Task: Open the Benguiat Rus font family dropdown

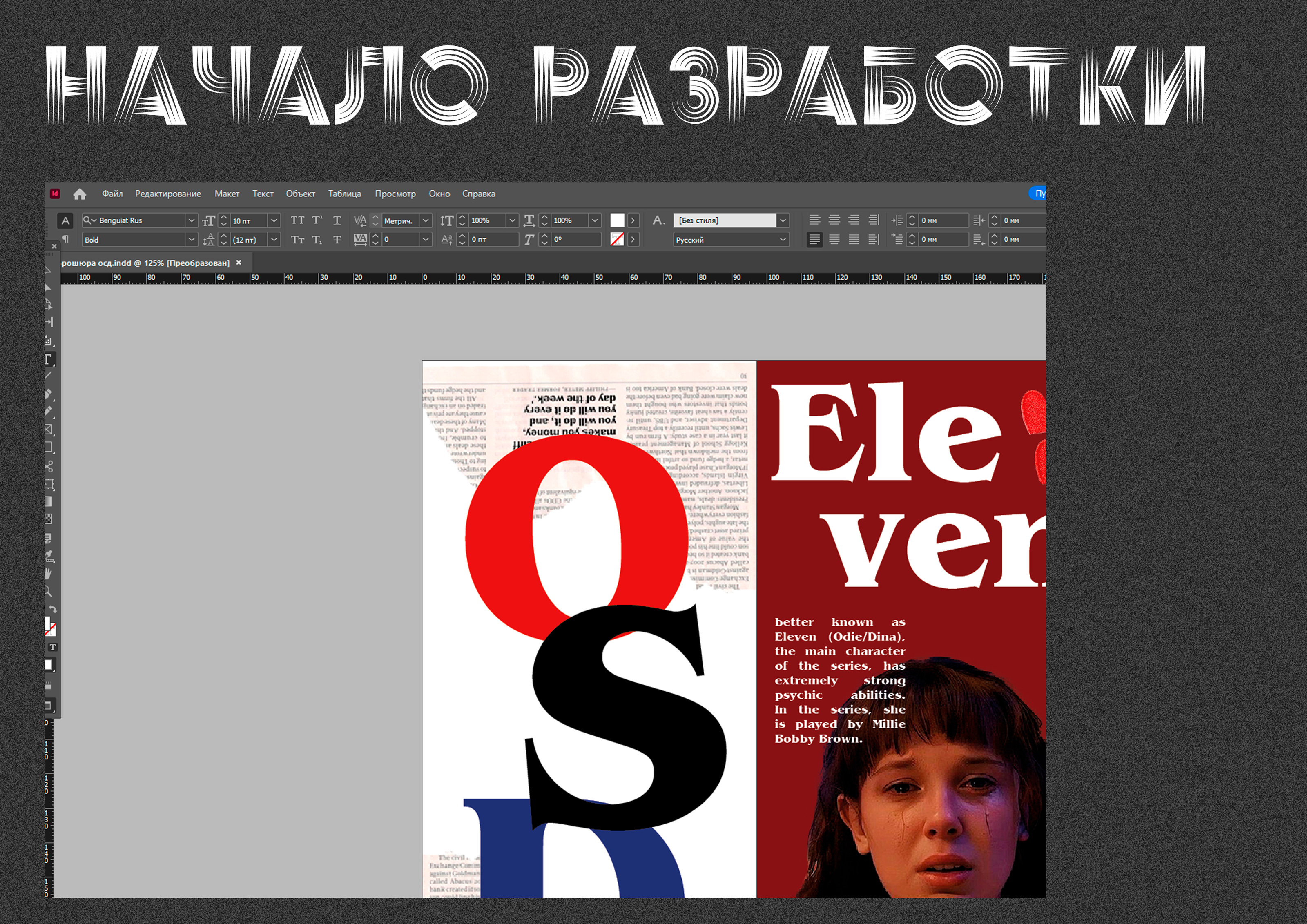Action: click(x=191, y=220)
